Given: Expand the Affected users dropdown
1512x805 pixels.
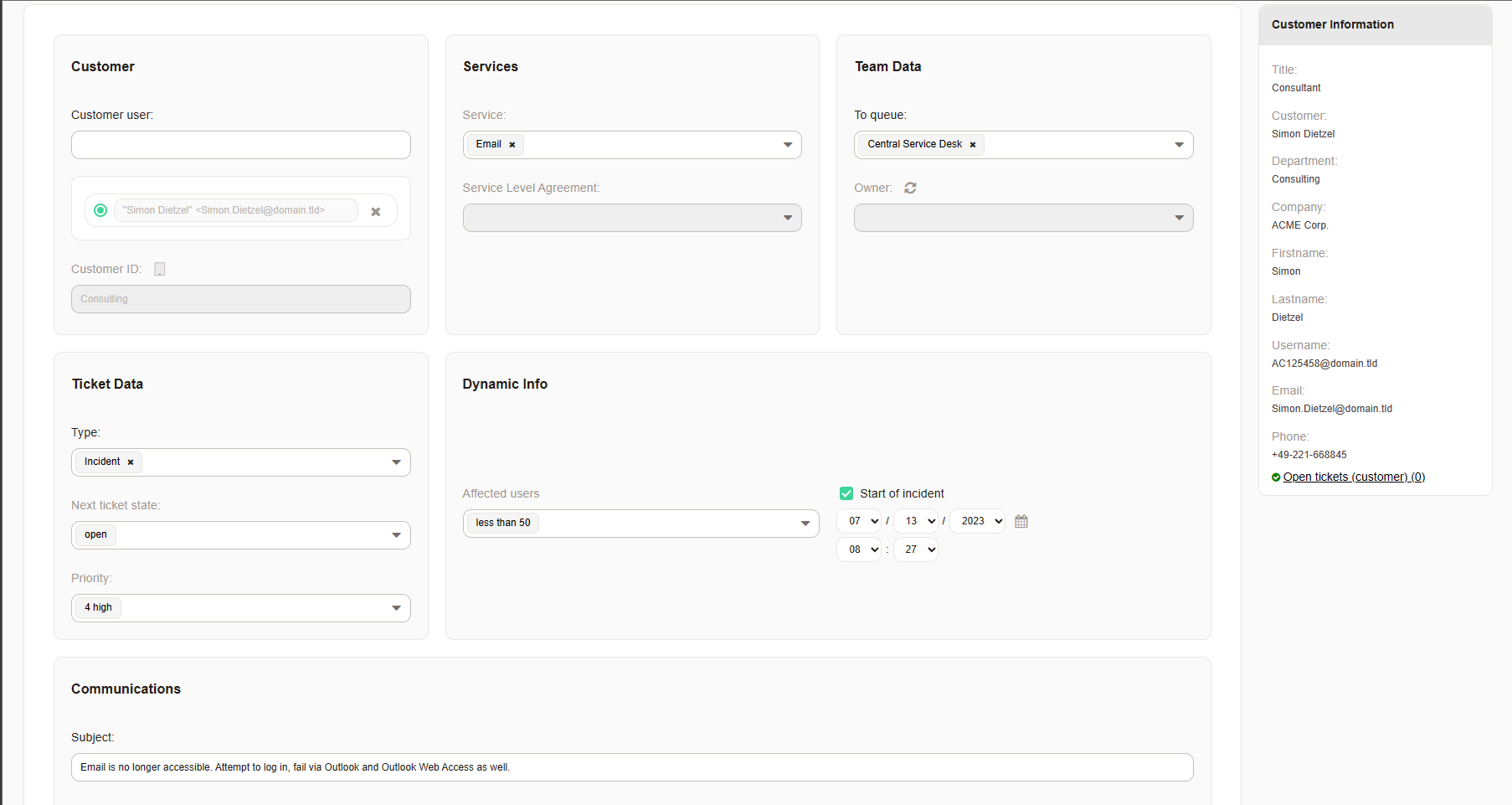Looking at the screenshot, I should point(640,524).
